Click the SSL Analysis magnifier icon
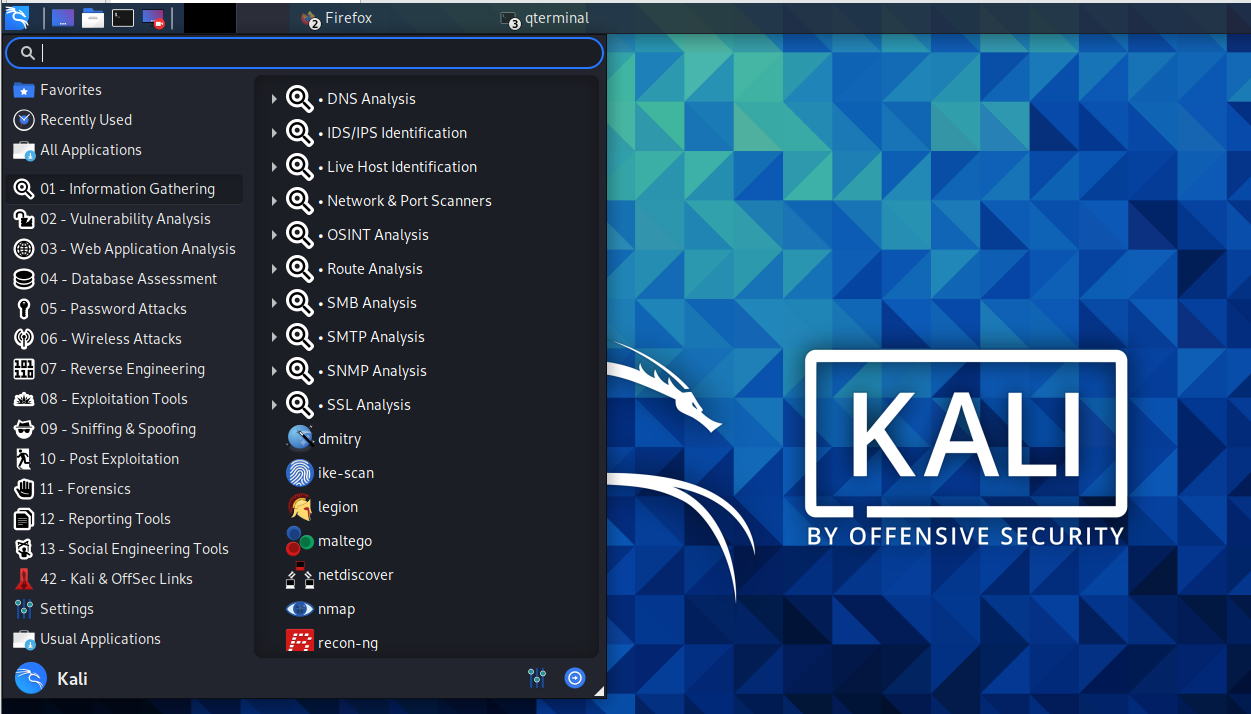The height and width of the screenshot is (714, 1251). [x=300, y=405]
